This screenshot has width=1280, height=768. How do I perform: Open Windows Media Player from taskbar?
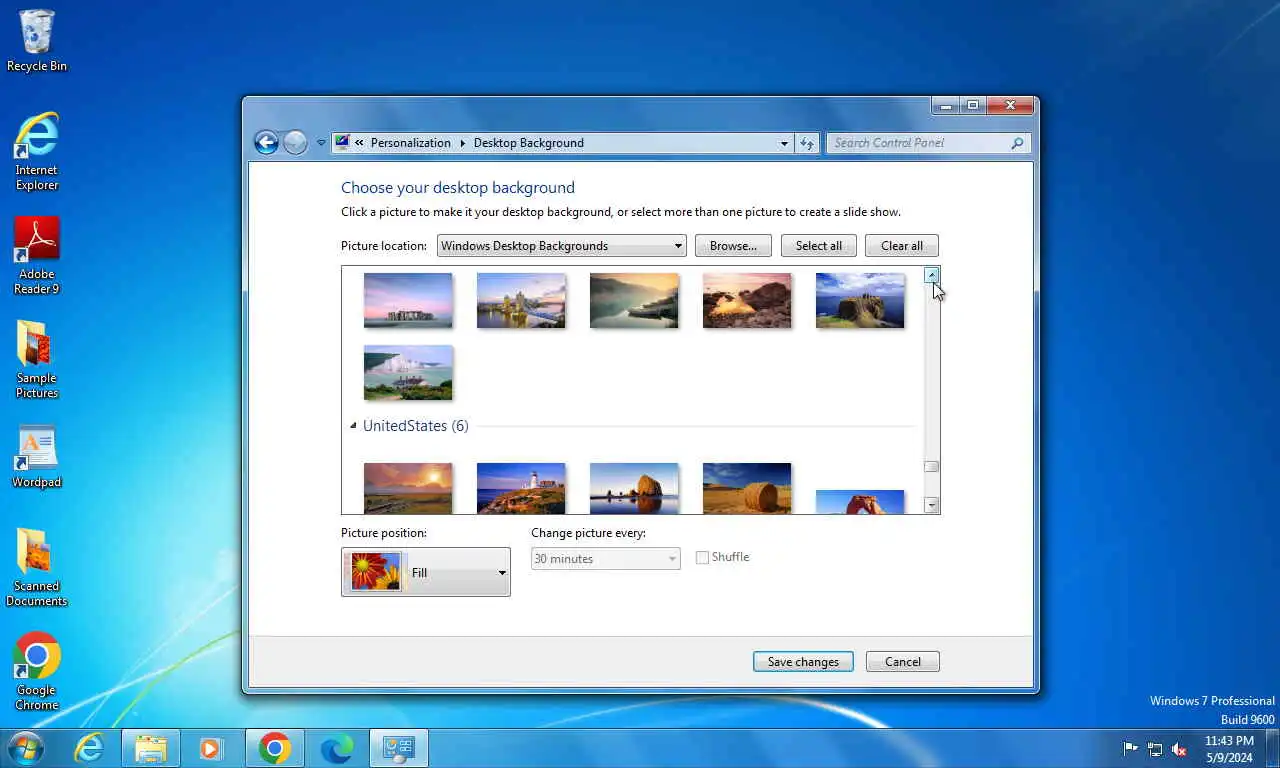tap(210, 748)
